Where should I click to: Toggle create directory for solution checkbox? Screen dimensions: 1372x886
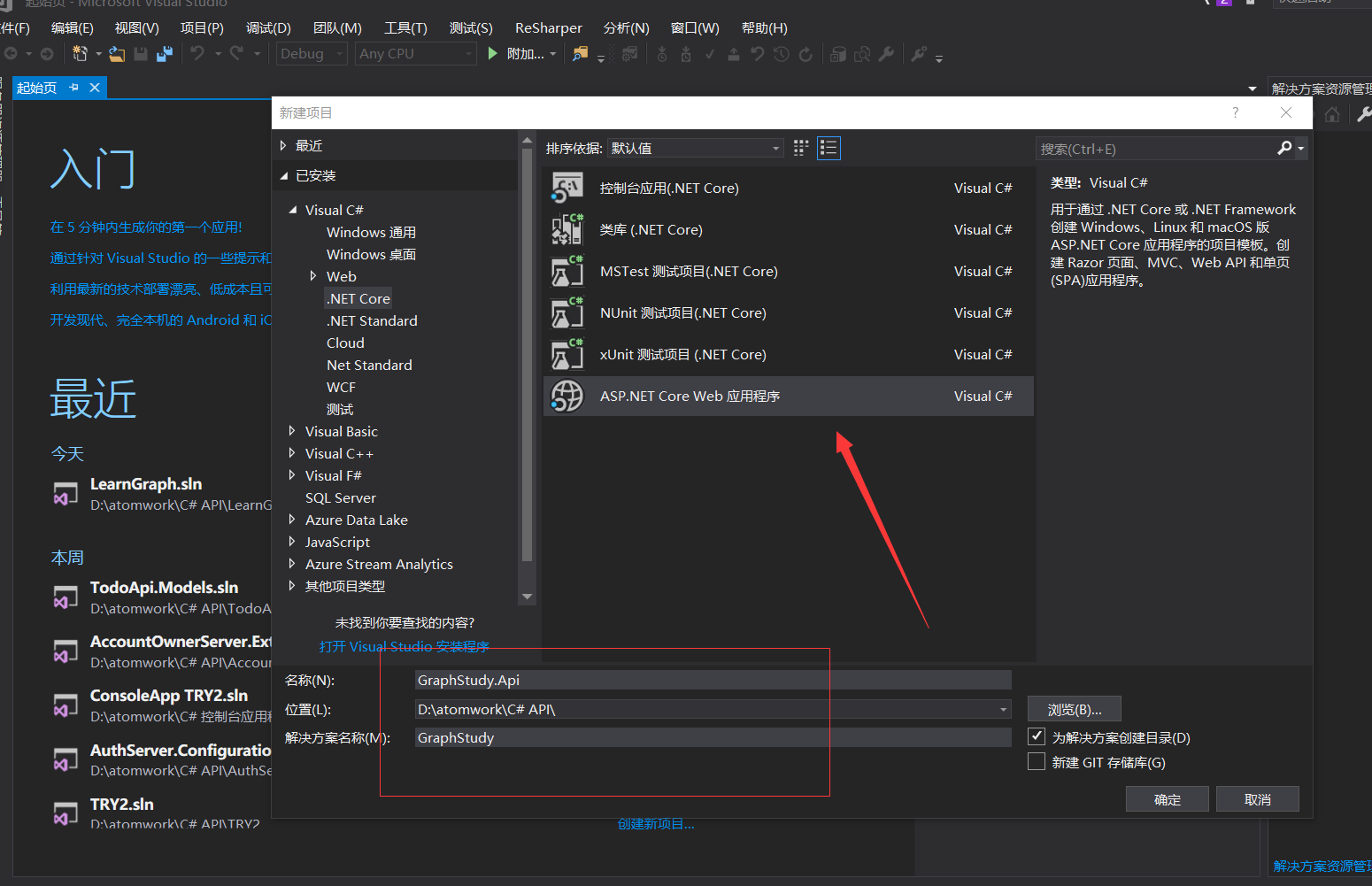(x=1037, y=736)
